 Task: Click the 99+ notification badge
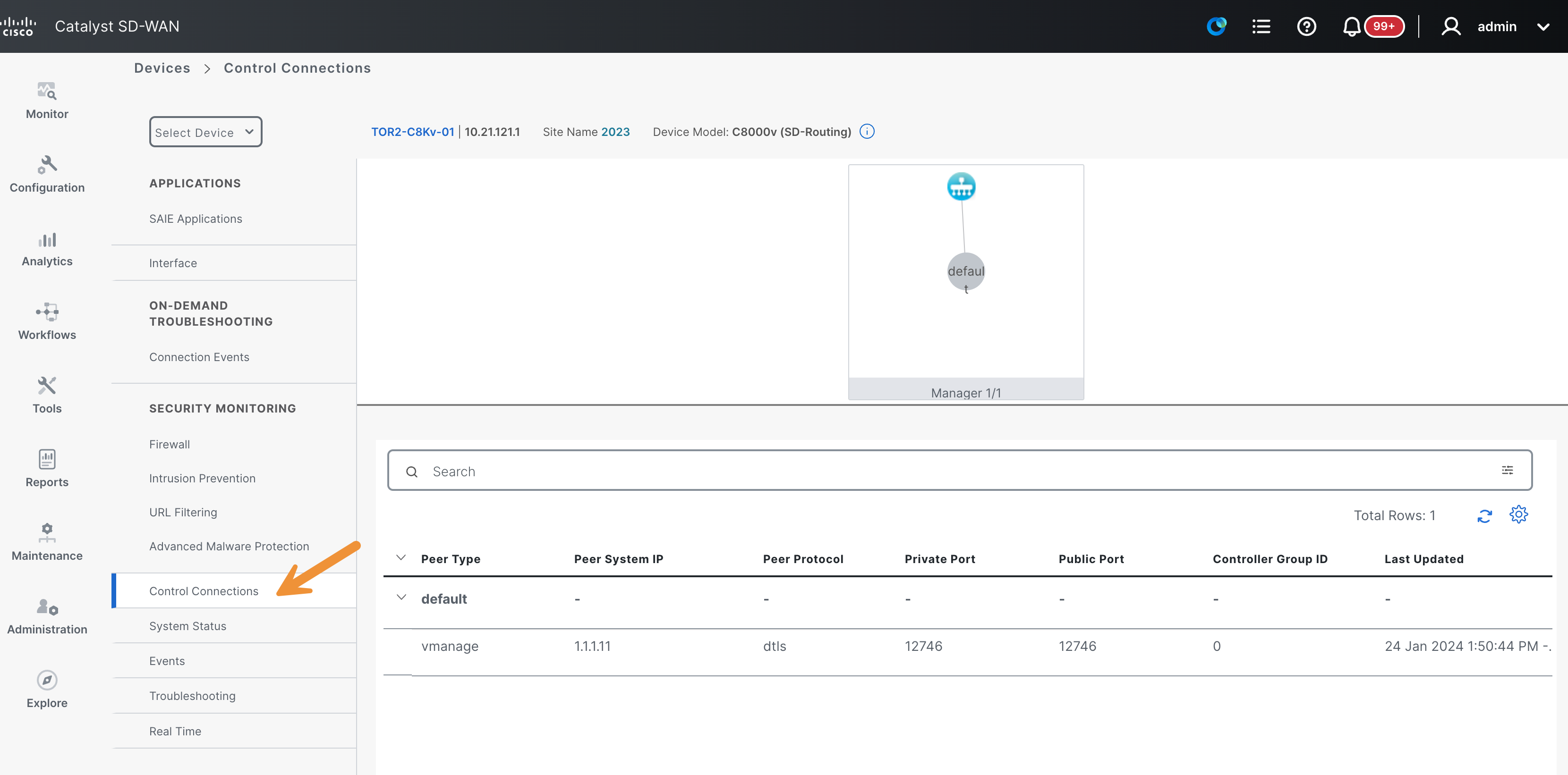tap(1384, 26)
